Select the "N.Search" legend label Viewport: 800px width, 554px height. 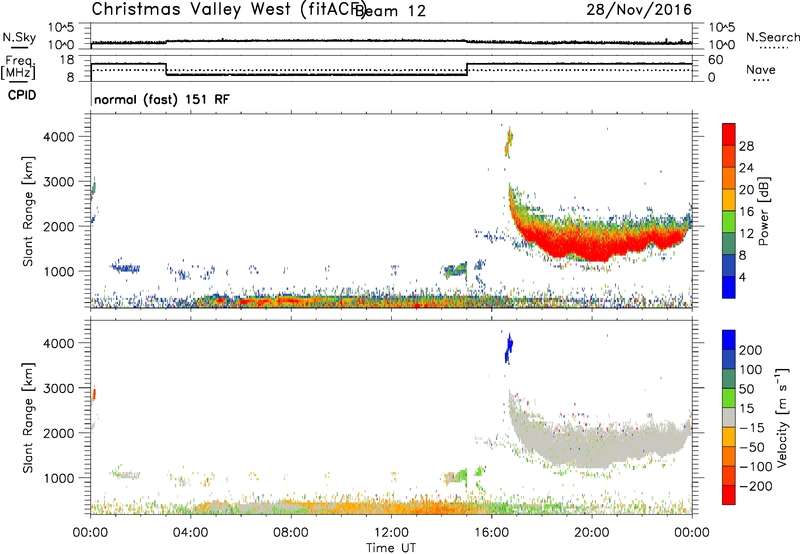(x=772, y=37)
